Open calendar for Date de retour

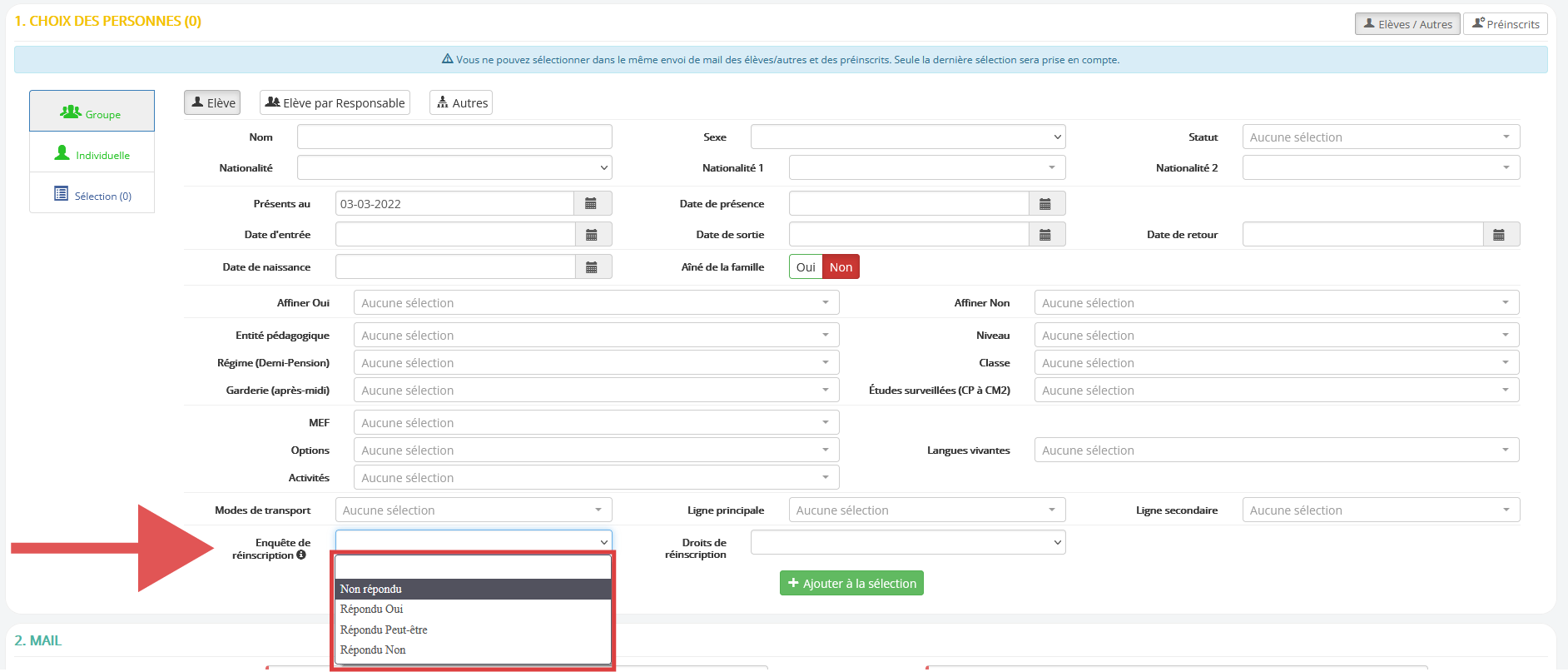(1499, 235)
